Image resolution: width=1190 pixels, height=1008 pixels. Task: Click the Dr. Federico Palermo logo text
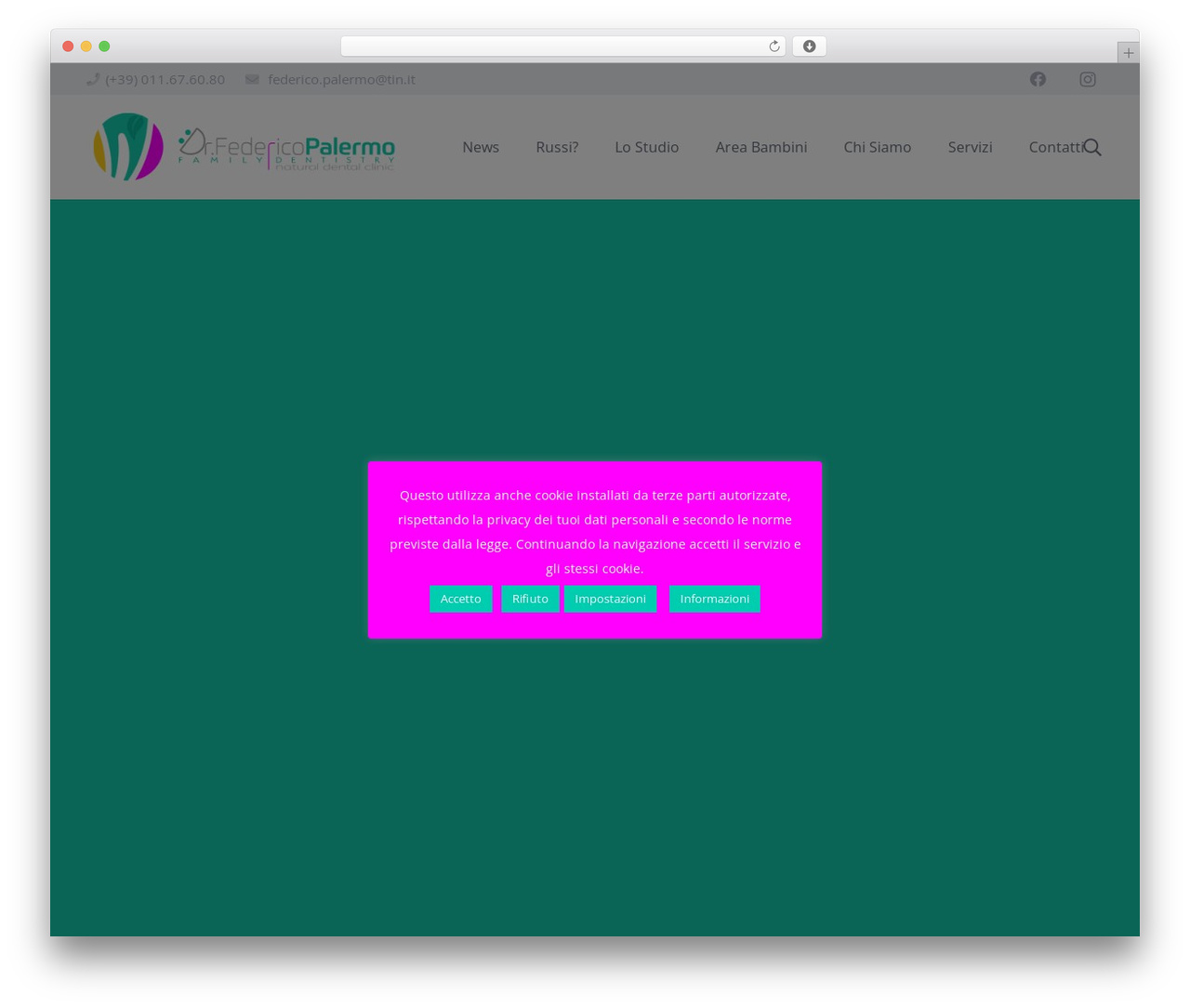(286, 149)
